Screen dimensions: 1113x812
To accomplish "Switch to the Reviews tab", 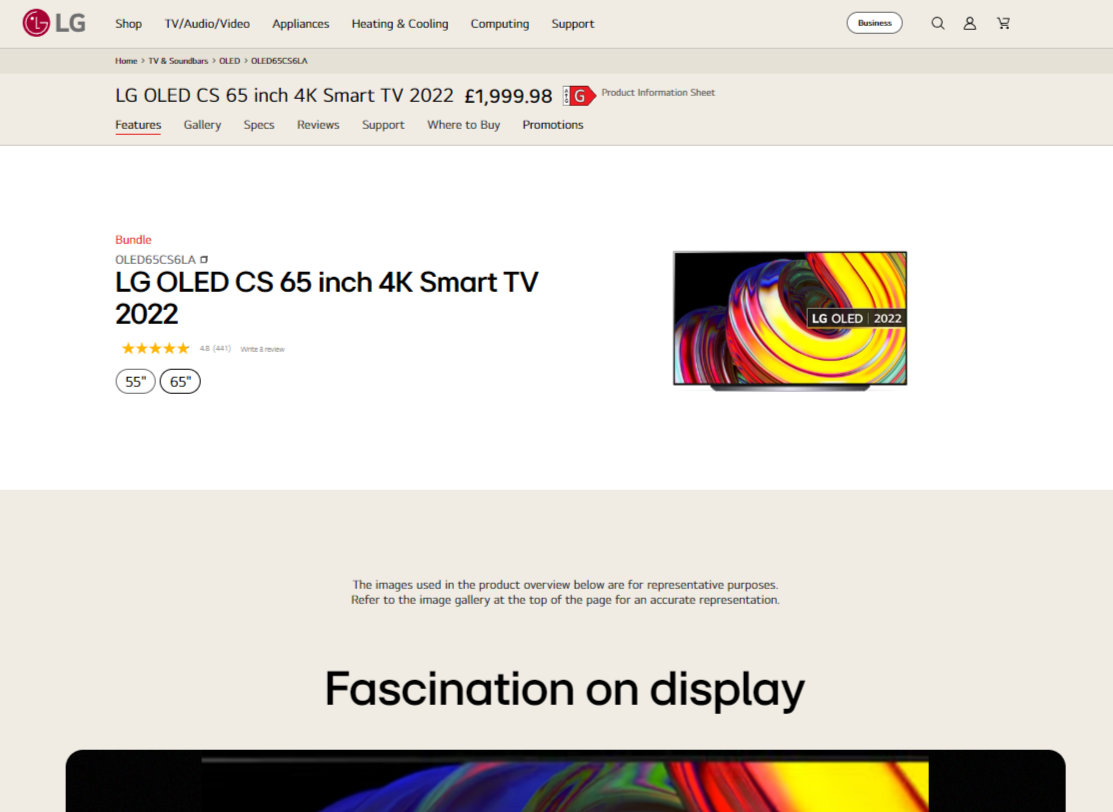I will click(x=317, y=124).
